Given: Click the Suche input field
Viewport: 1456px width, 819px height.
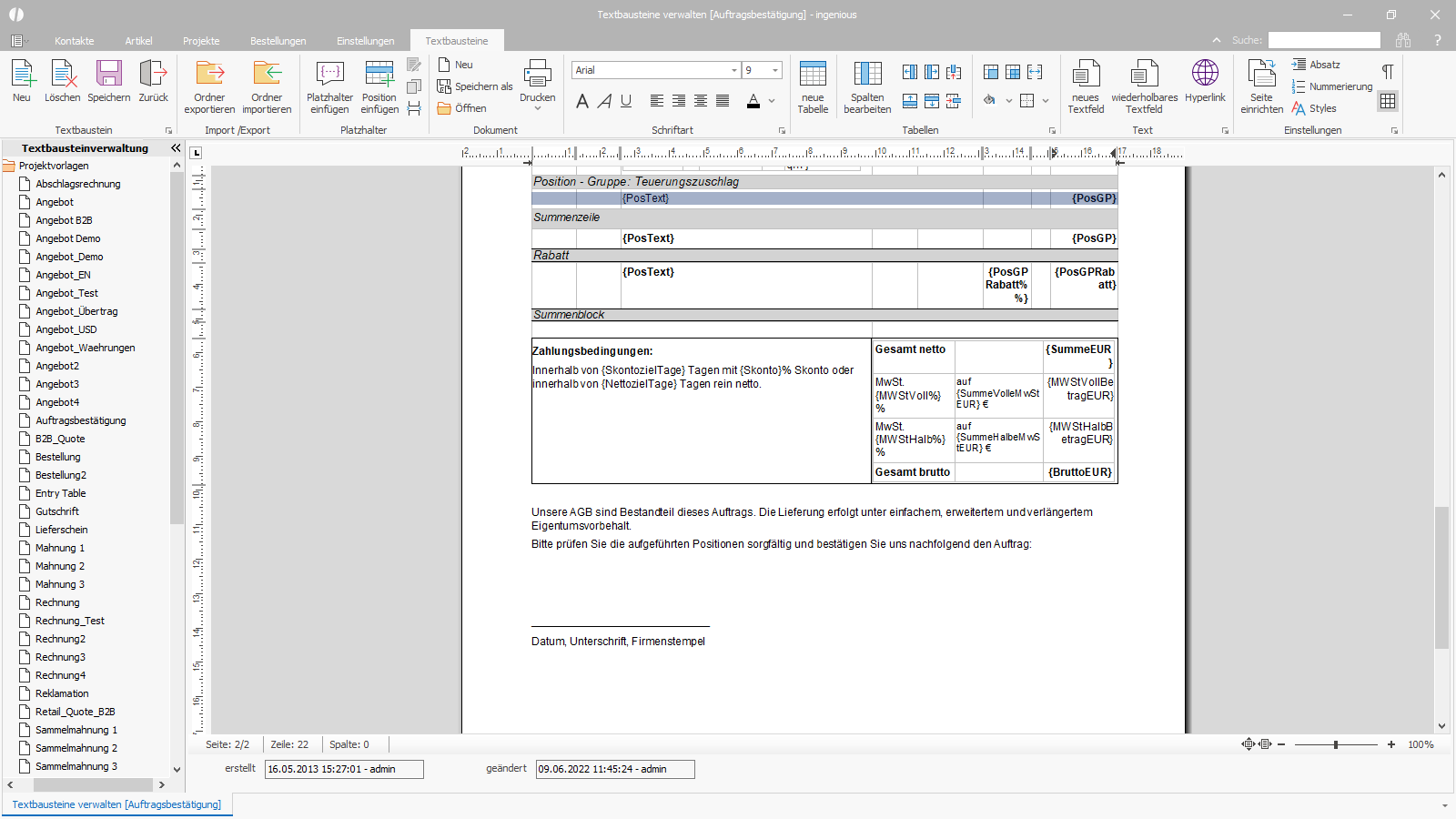Looking at the screenshot, I should (1324, 40).
